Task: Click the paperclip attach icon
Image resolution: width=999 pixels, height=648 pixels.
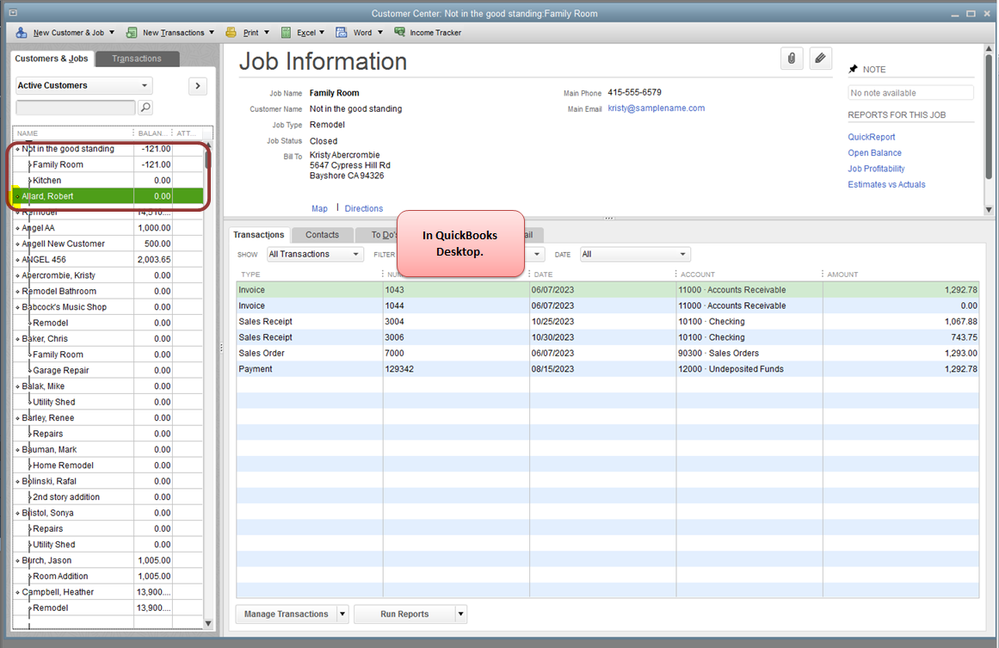Action: point(791,59)
